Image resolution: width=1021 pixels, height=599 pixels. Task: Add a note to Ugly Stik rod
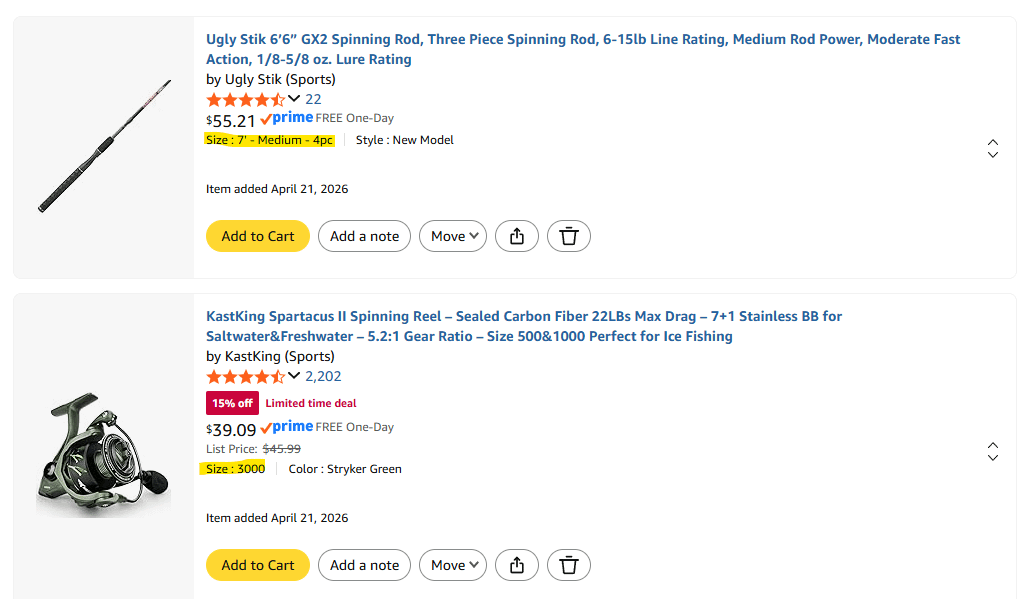pos(364,236)
